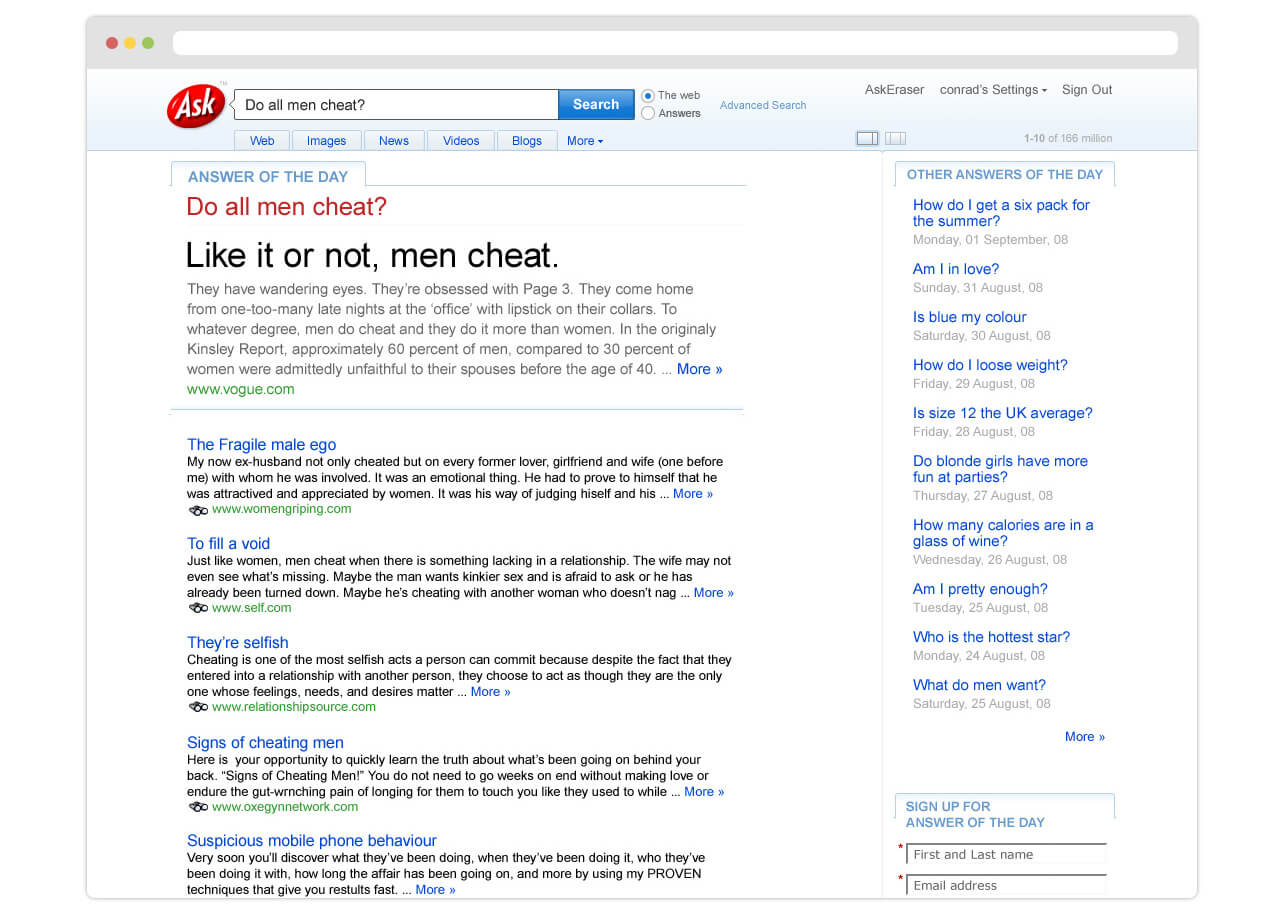Open "How do I loose weight?" answer

tap(990, 365)
